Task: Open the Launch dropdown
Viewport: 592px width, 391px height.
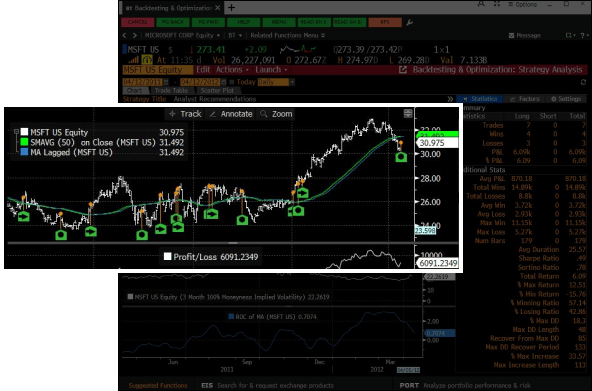Action: point(271,70)
